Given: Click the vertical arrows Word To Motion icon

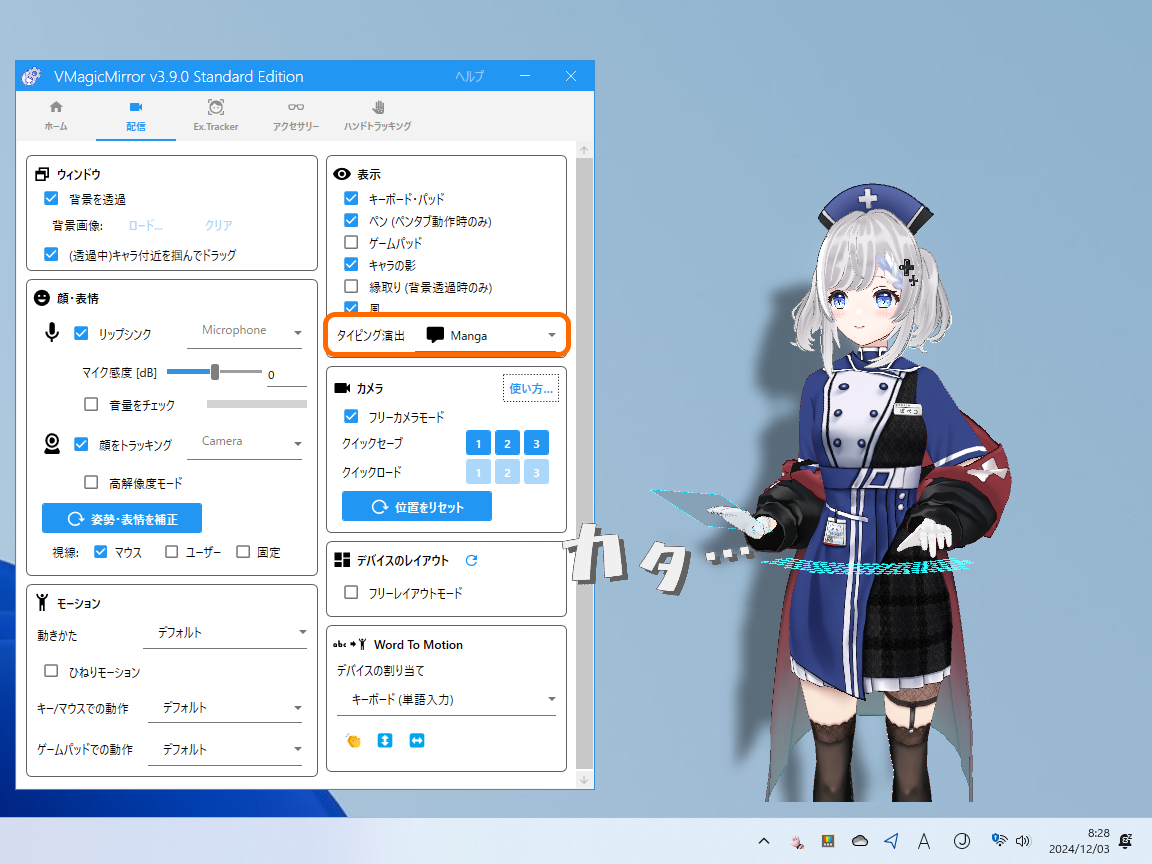Looking at the screenshot, I should pos(385,740).
